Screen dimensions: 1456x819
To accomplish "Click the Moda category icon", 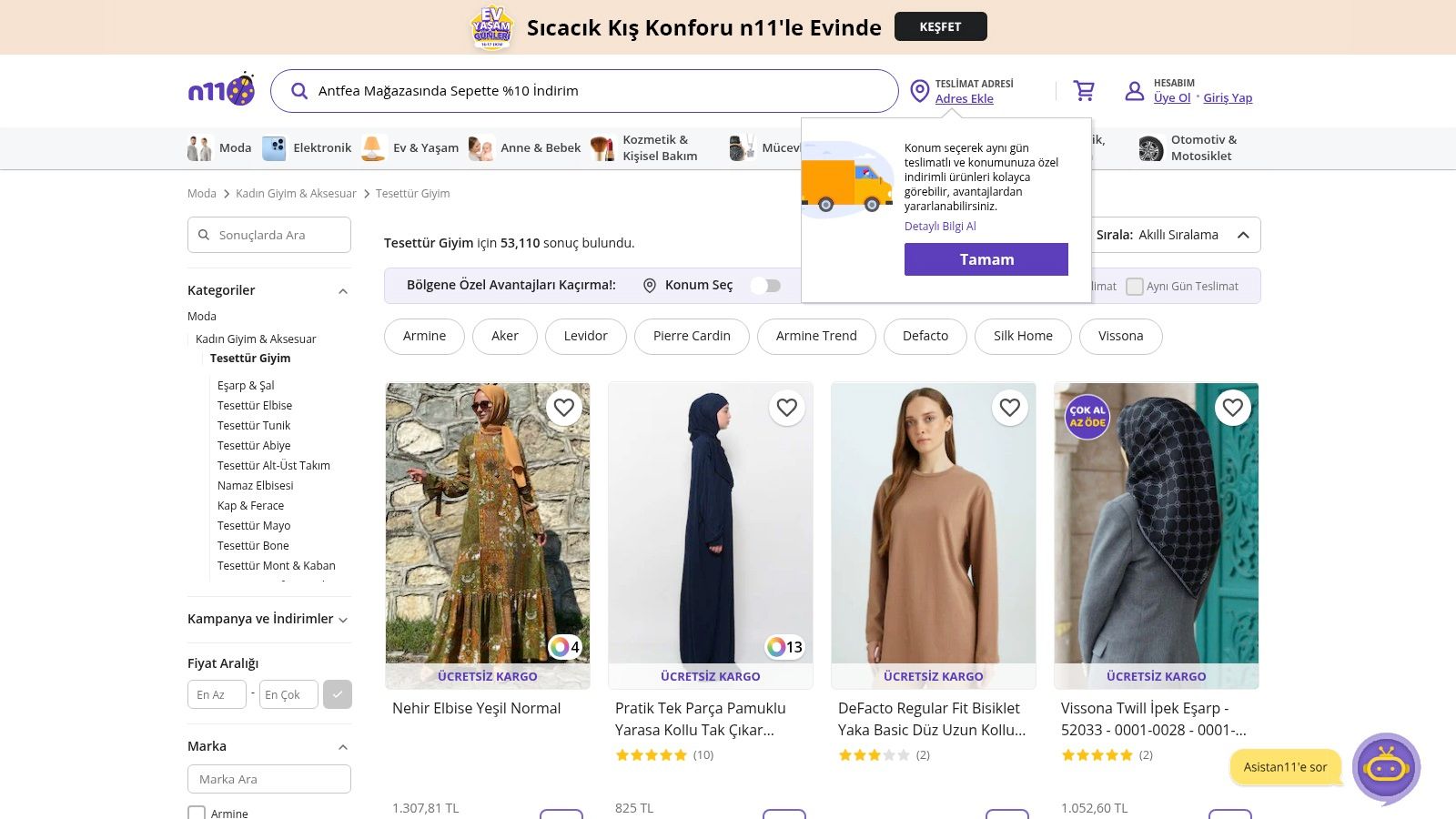I will (199, 147).
